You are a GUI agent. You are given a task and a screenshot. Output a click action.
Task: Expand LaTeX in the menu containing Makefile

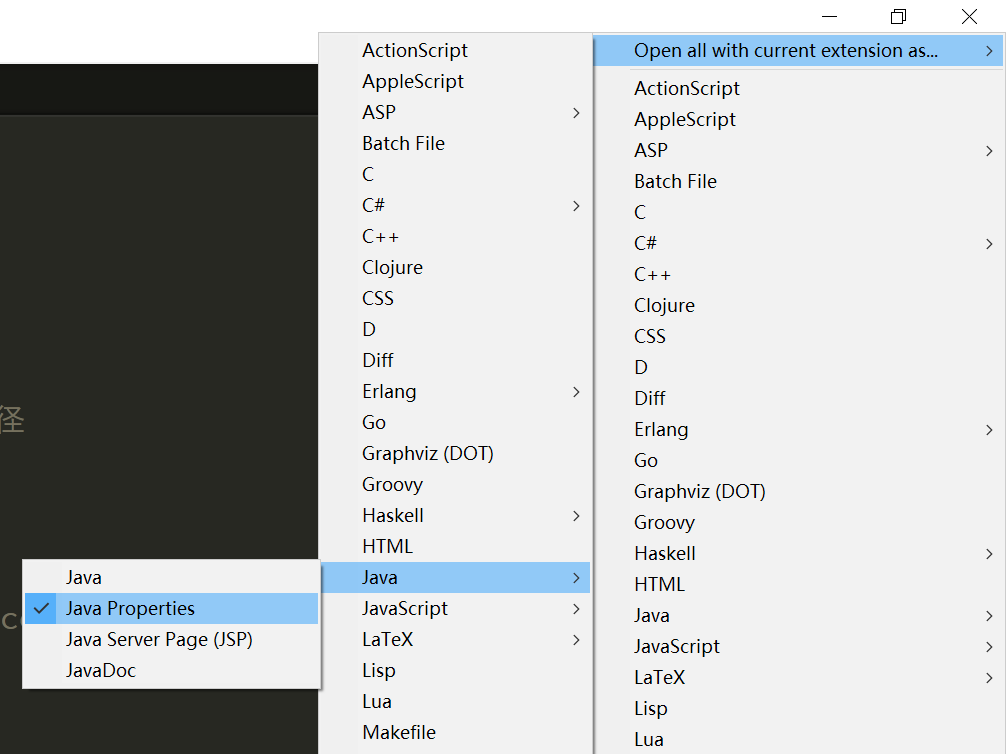pos(455,640)
